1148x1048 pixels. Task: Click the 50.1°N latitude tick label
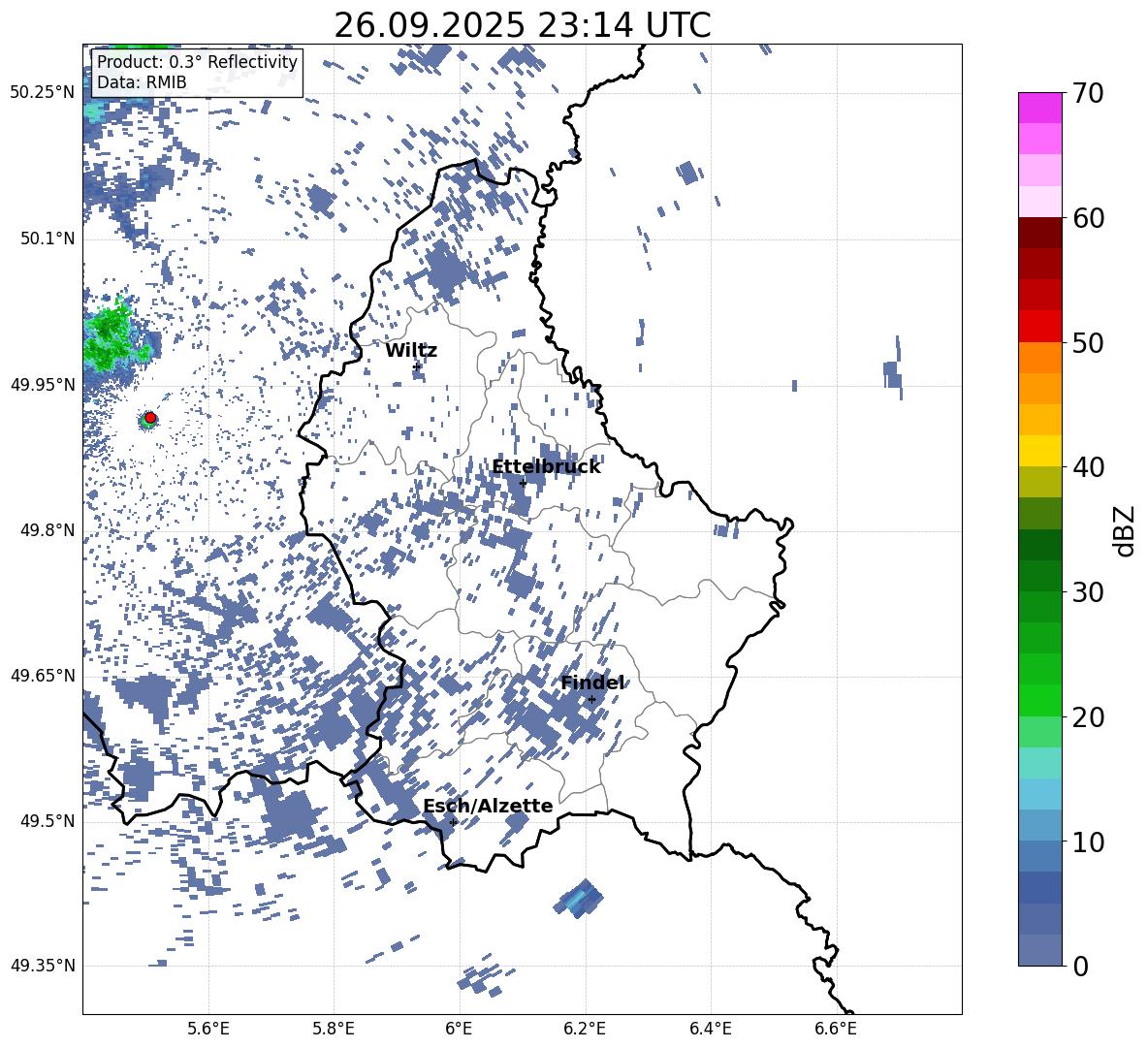click(47, 238)
